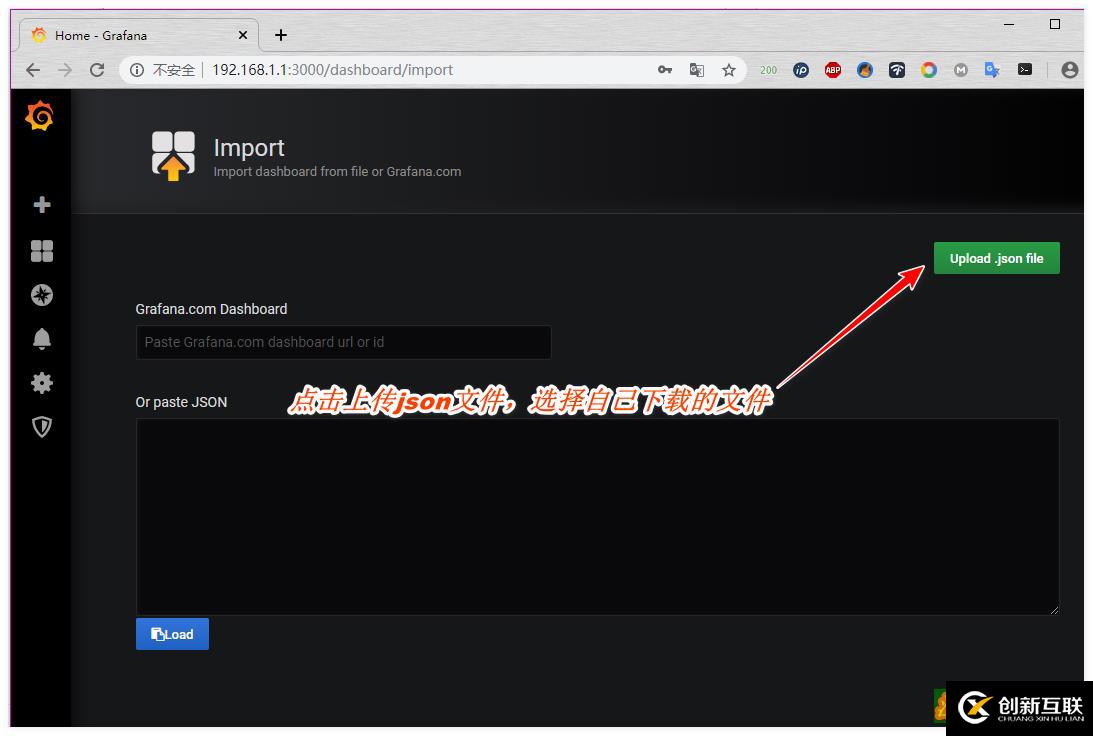Click the wifi-style dark extension icon
Image resolution: width=1093 pixels, height=736 pixels.
(x=897, y=70)
